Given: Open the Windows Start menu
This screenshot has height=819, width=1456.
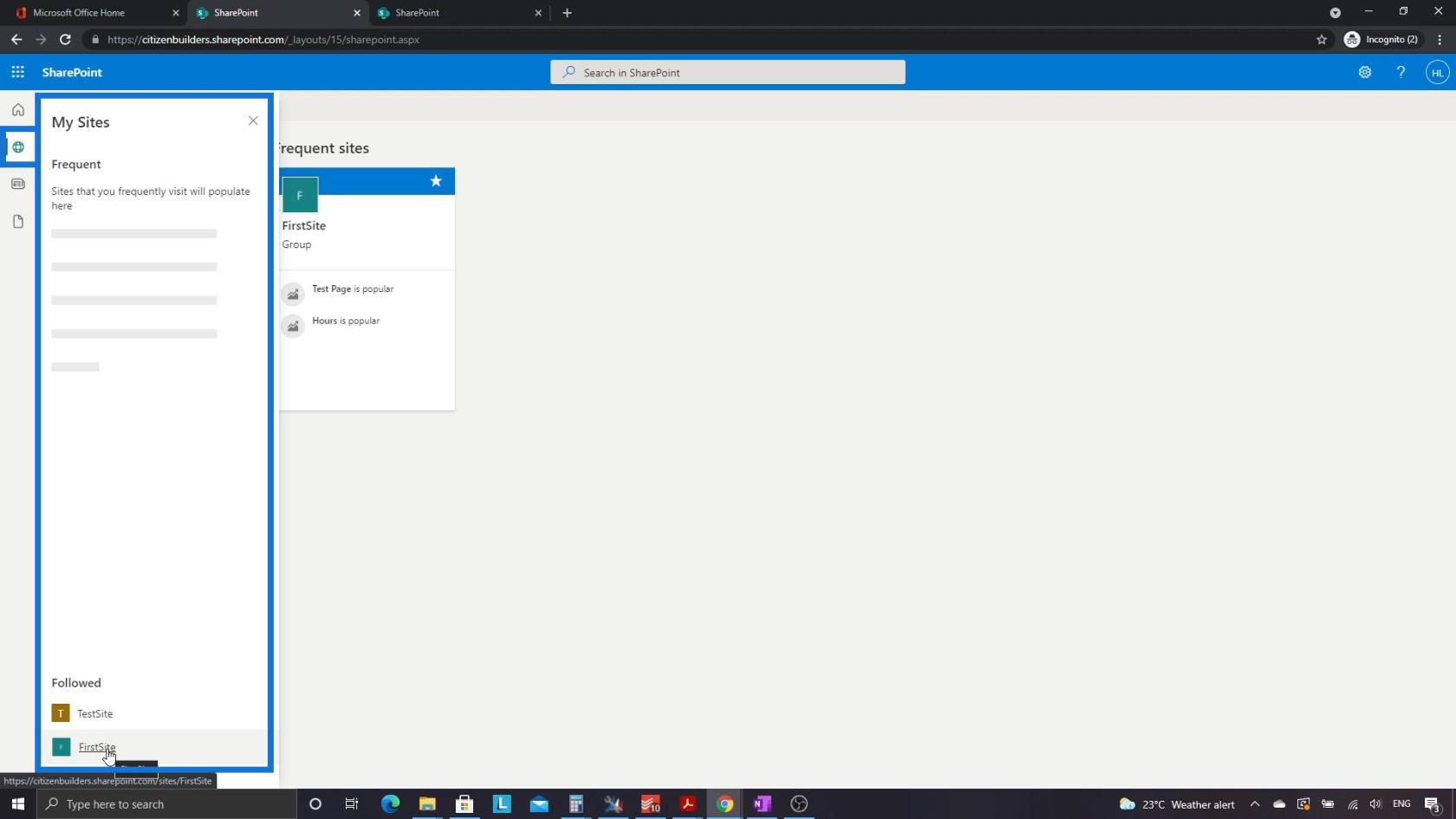Looking at the screenshot, I should pos(17,804).
